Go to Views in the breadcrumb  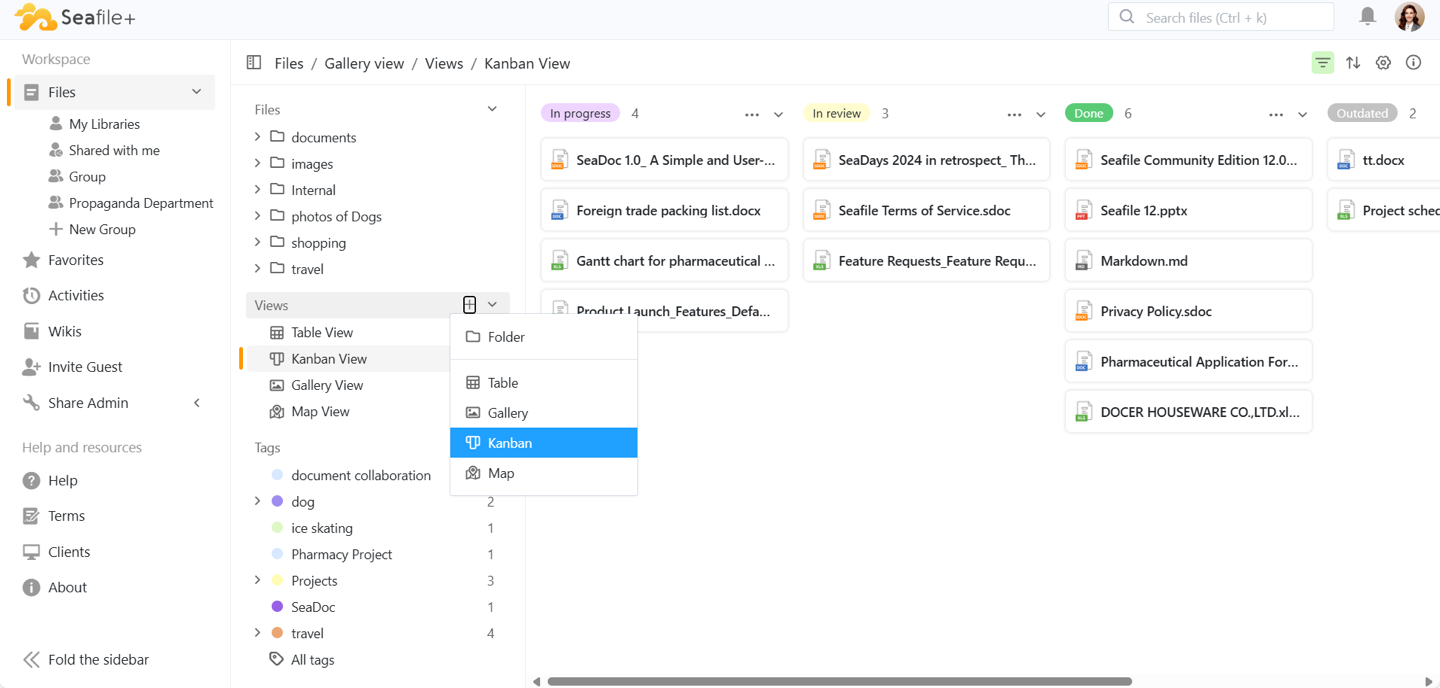(x=444, y=63)
